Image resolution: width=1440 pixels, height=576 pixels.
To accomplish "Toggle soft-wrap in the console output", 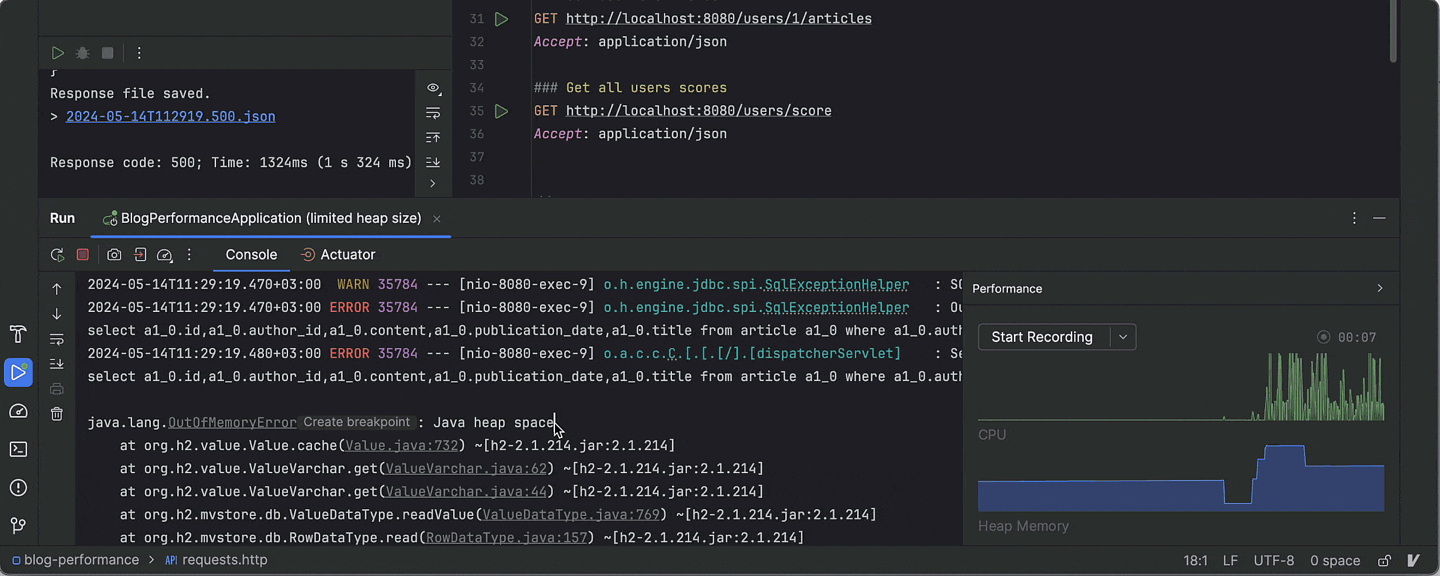I will coord(57,339).
